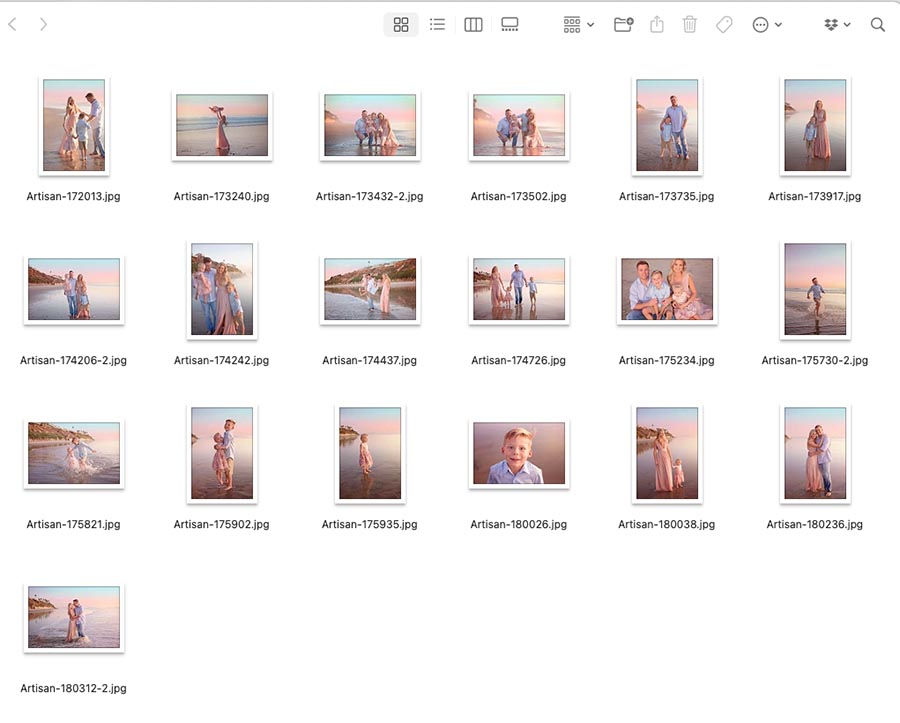
Task: Open Artisan-180312-2.jpg
Action: (73, 617)
